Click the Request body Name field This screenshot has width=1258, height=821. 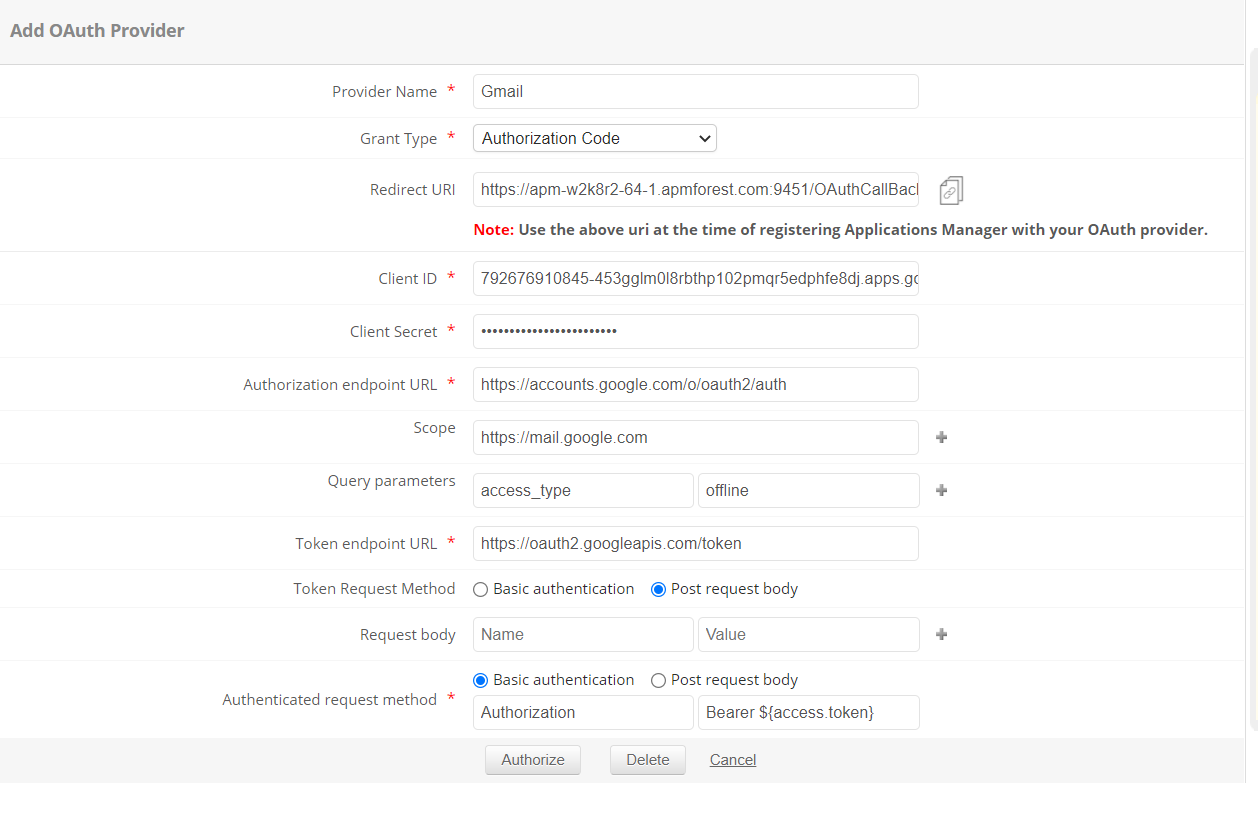pos(583,634)
